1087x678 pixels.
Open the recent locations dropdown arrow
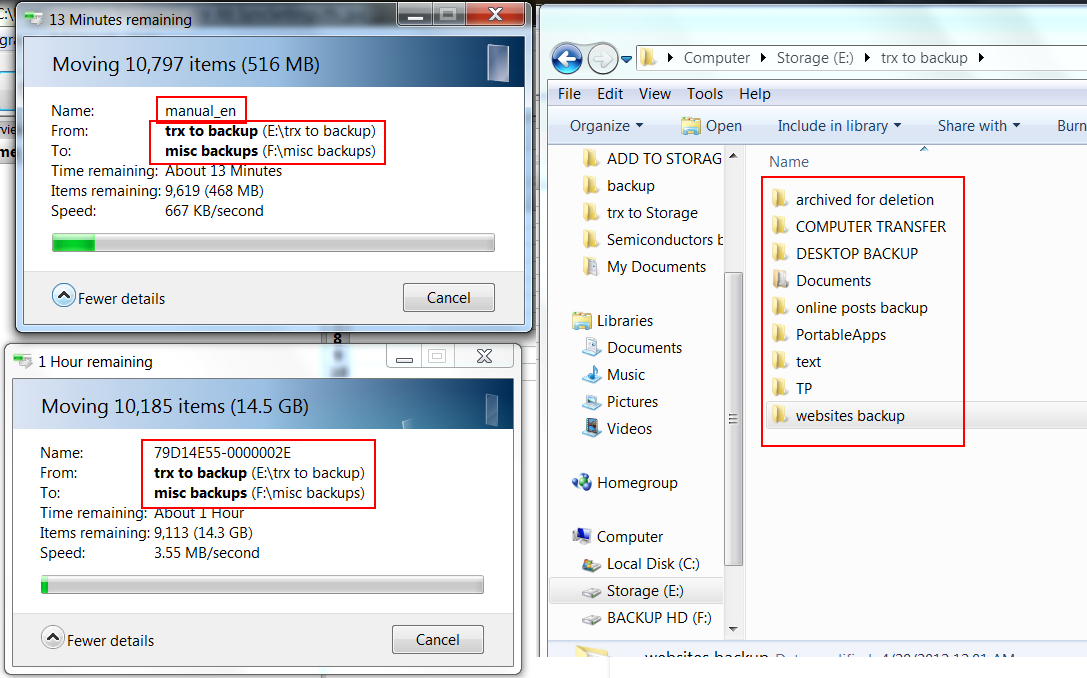coord(627,60)
